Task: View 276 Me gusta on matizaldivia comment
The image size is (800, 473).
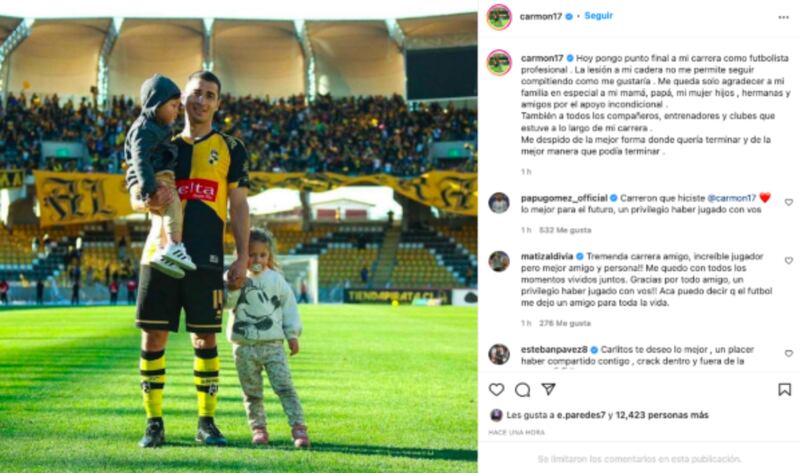Action: click(565, 323)
